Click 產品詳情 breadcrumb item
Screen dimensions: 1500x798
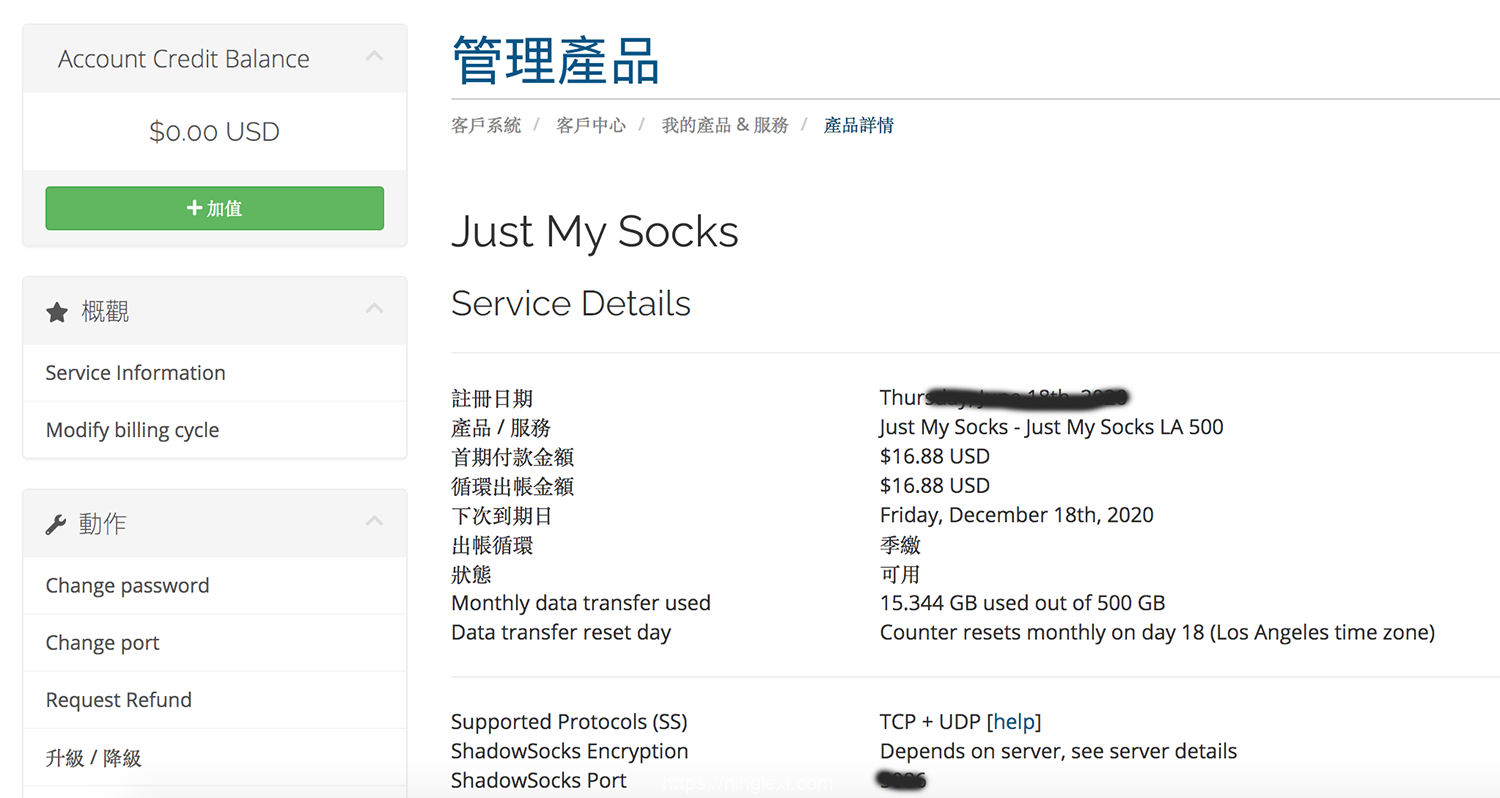click(x=858, y=125)
